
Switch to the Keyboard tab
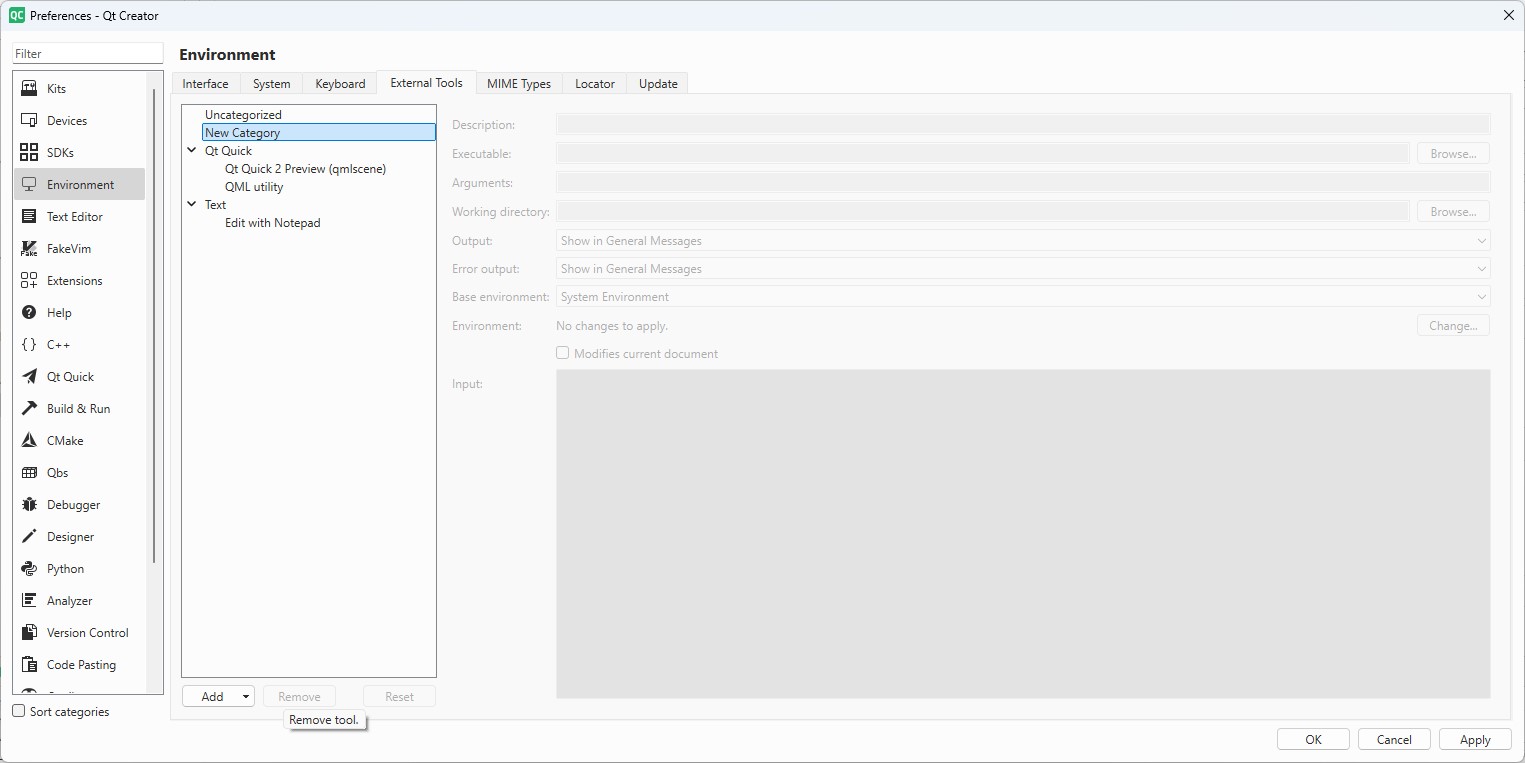coord(340,84)
